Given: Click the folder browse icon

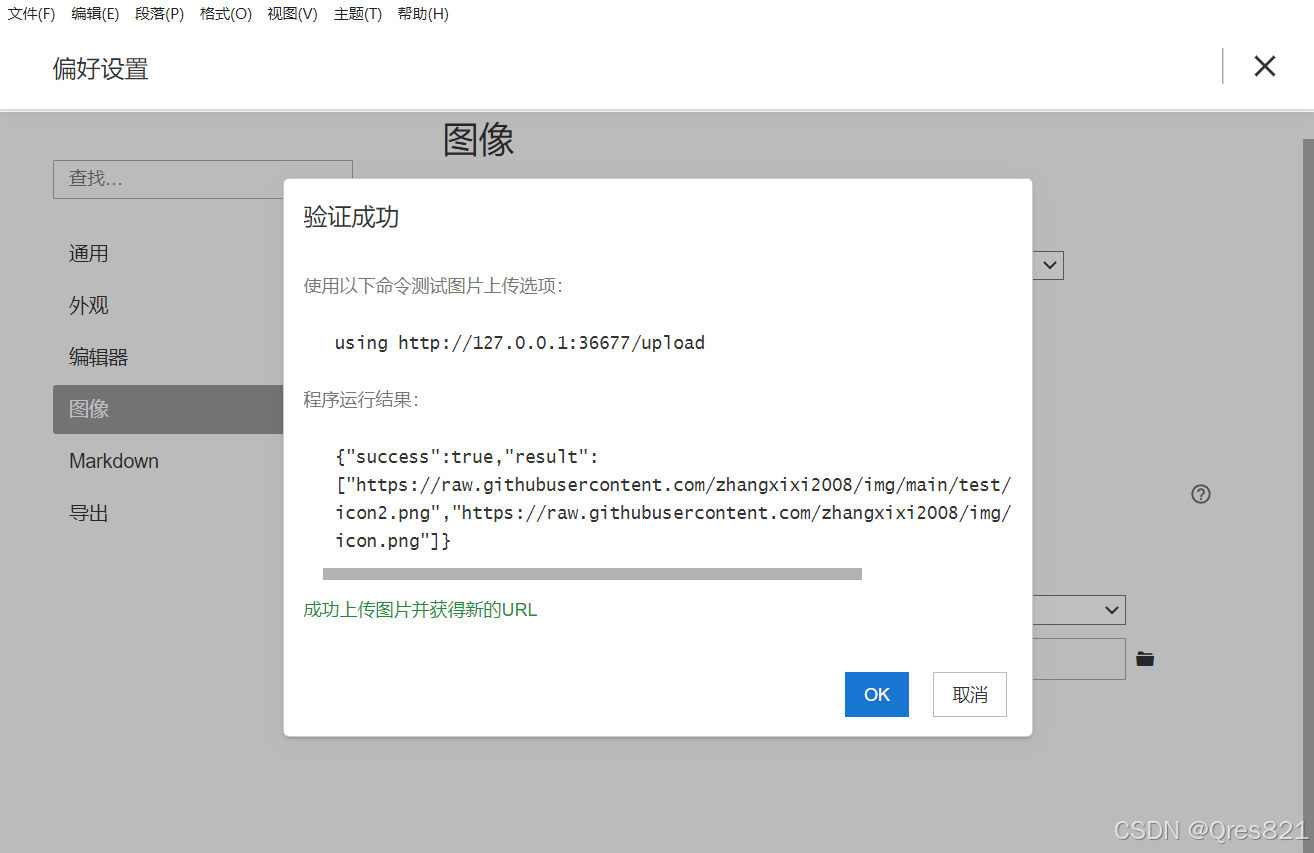Looking at the screenshot, I should (1145, 659).
